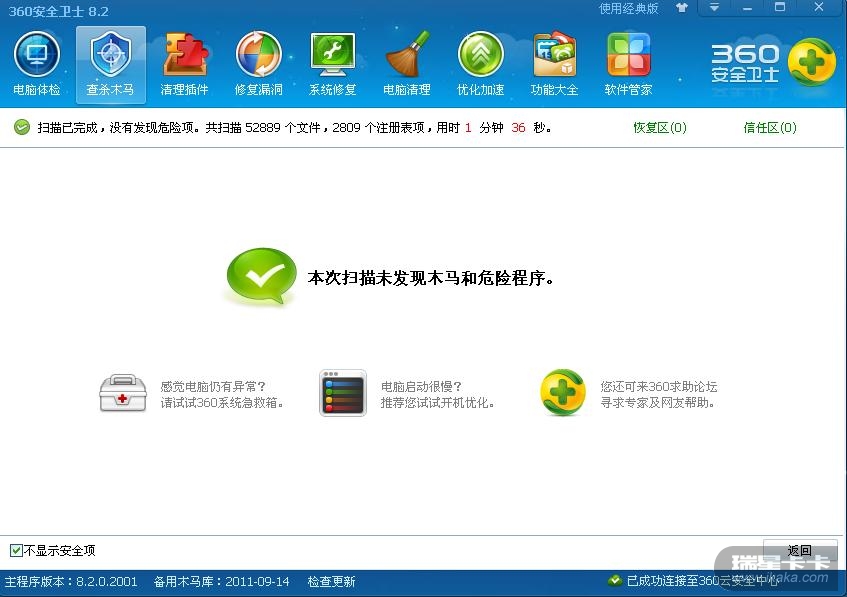The image size is (847, 597).
Task: Click the 360求助论坛 plus icon
Action: (x=562, y=392)
